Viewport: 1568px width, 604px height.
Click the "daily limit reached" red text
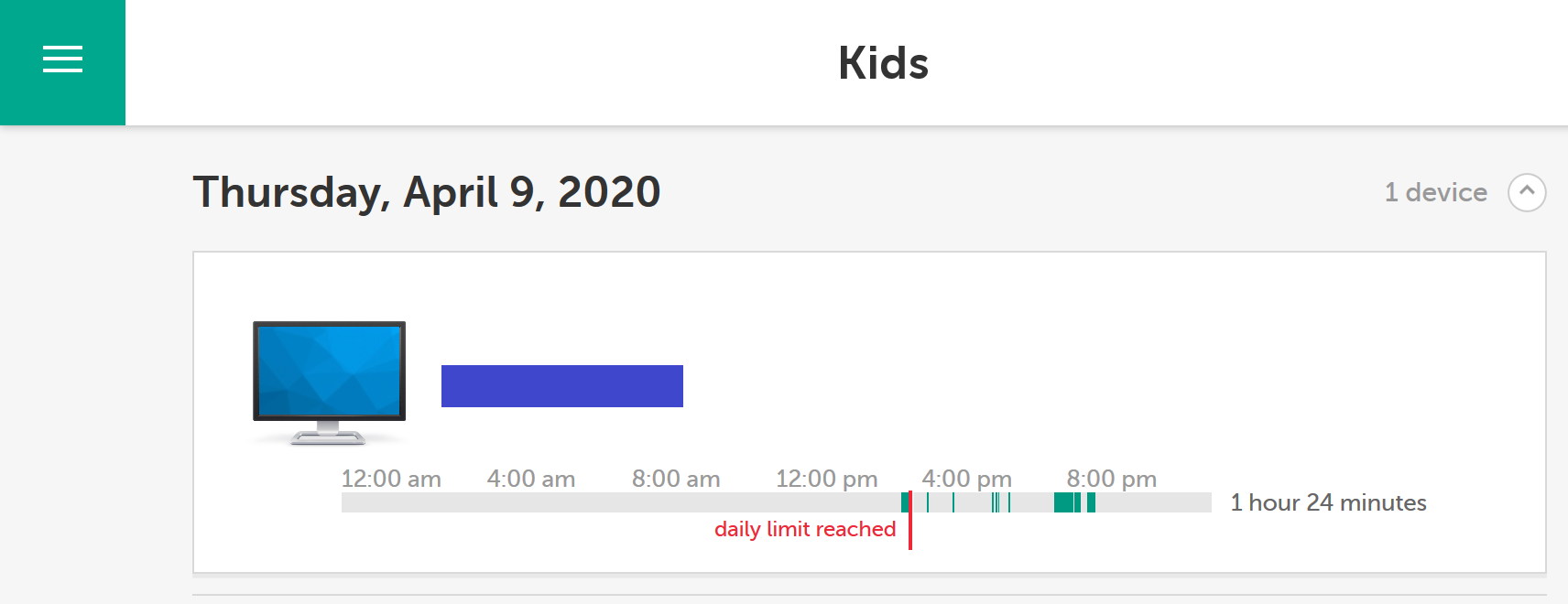[804, 529]
